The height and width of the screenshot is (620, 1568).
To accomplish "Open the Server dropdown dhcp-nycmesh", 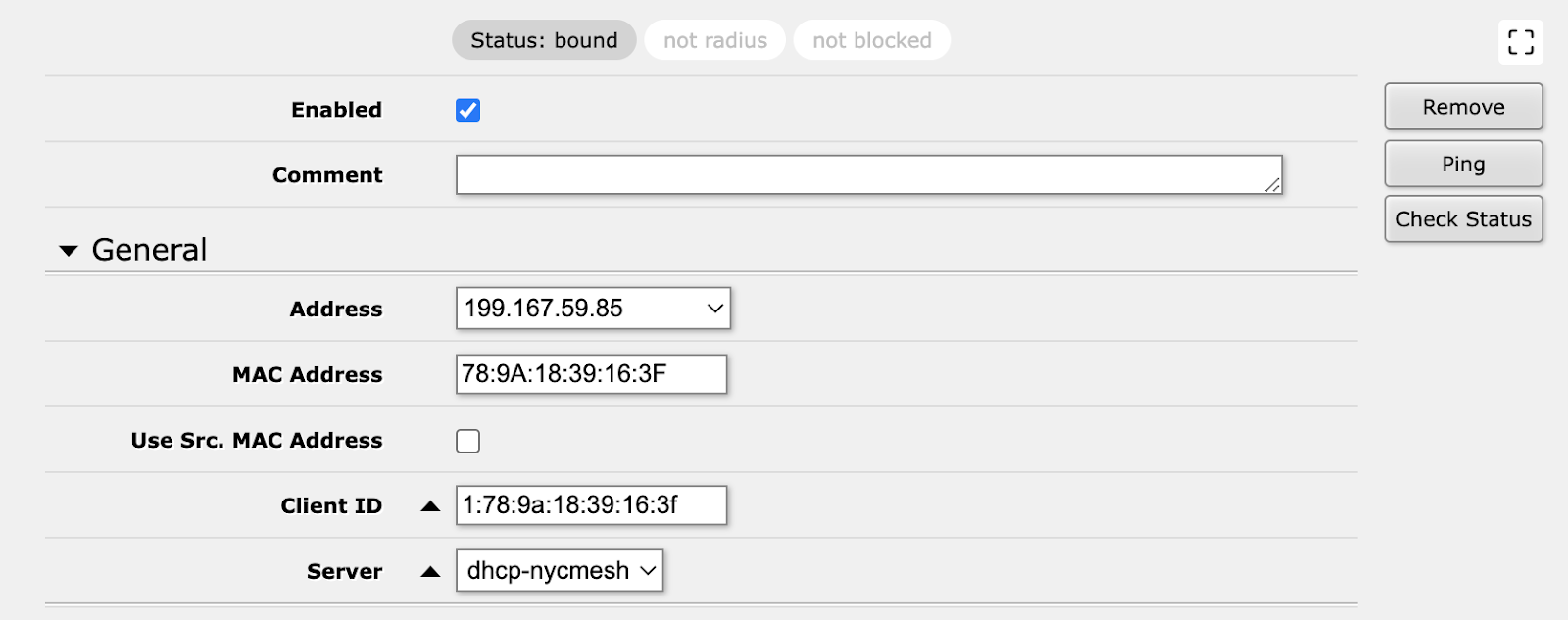I will tap(560, 571).
